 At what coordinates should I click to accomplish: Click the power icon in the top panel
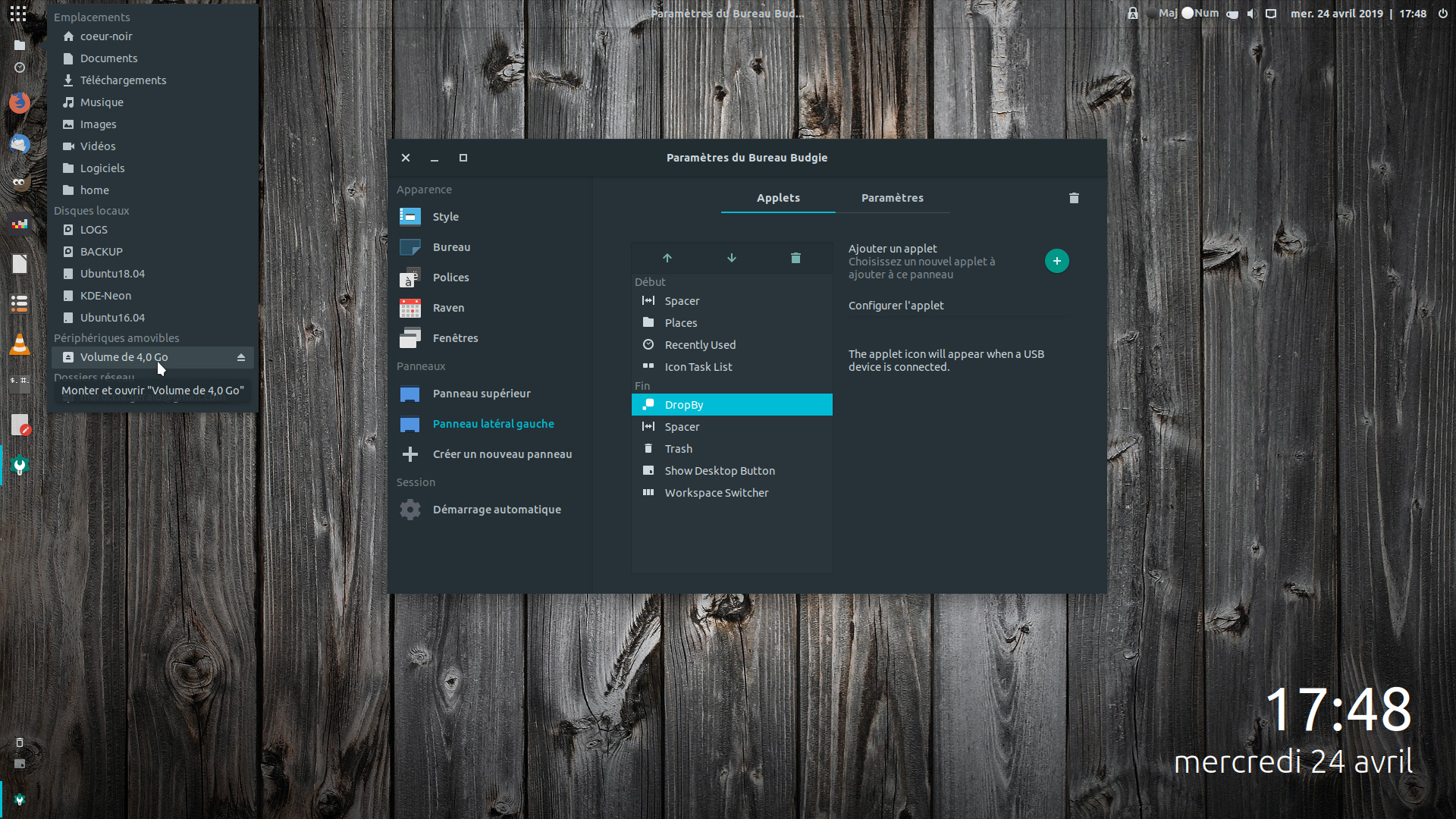tap(1442, 14)
